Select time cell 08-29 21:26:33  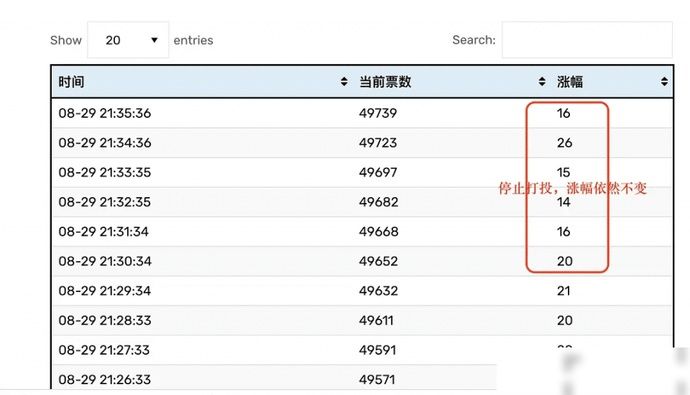pos(105,379)
